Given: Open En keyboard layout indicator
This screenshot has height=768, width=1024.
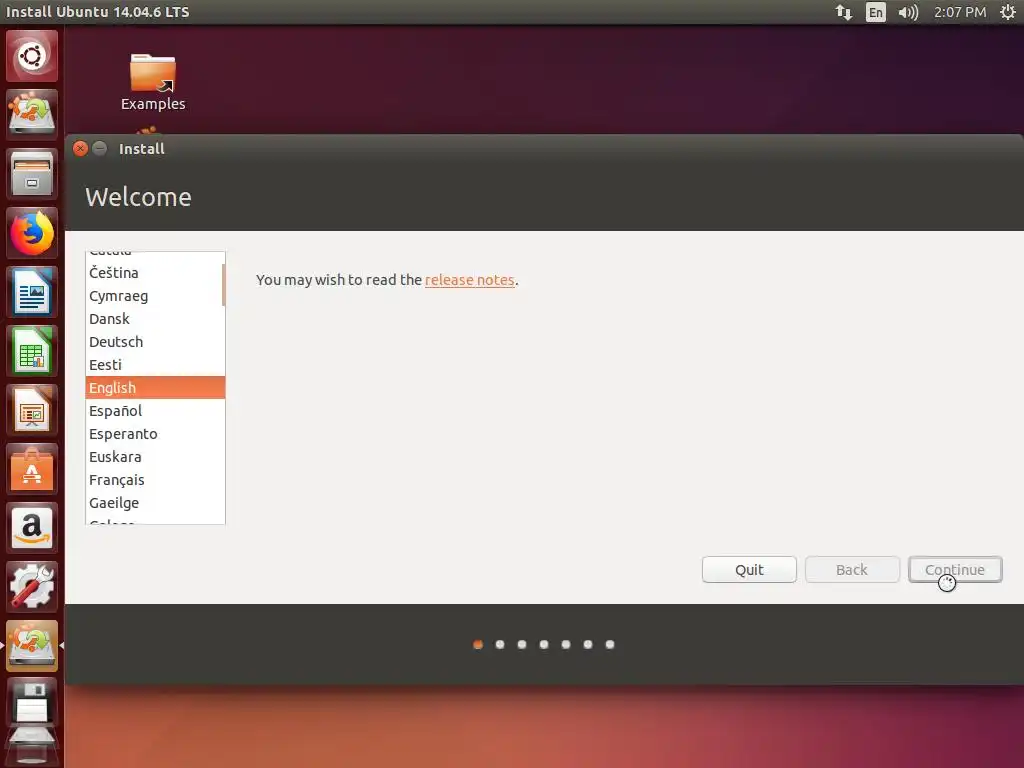Looking at the screenshot, I should (876, 12).
